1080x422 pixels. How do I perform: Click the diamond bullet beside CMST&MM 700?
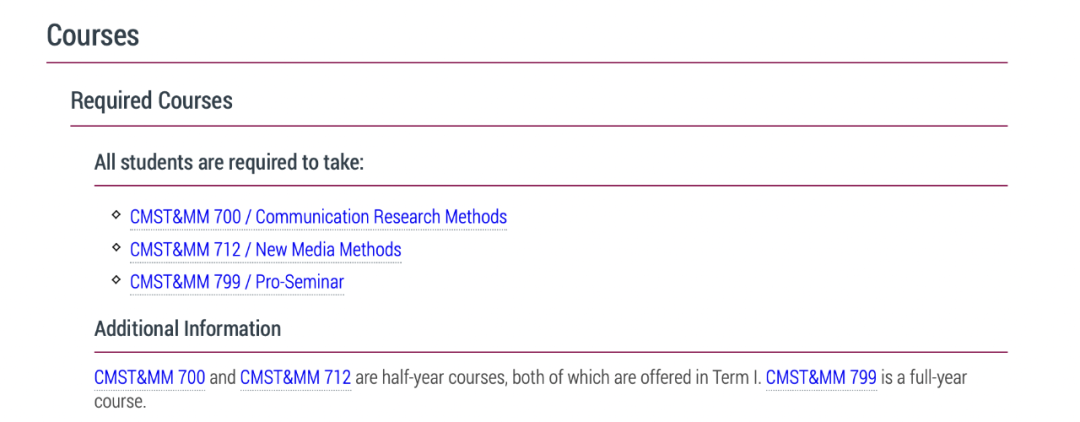pos(116,214)
